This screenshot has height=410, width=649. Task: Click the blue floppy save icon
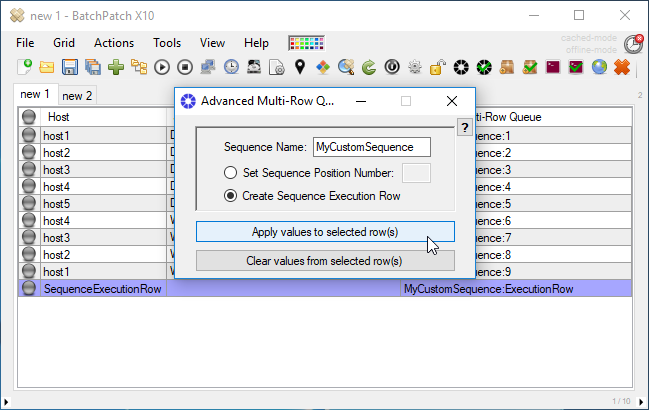coord(70,68)
